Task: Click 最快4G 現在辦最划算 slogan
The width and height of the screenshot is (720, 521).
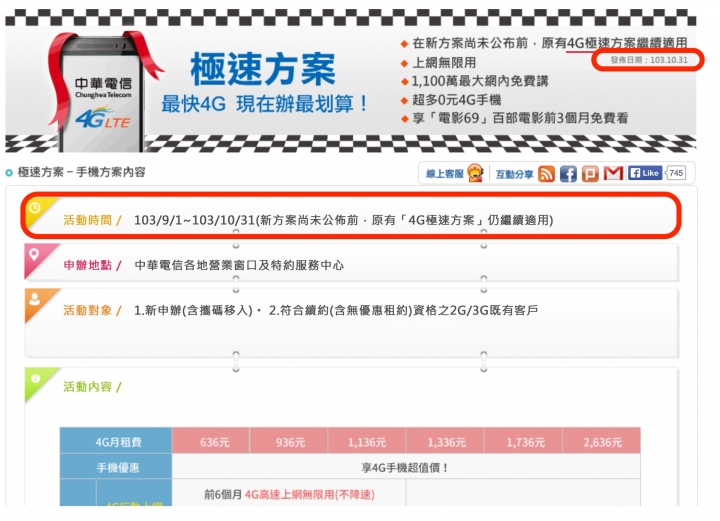Action: pos(264,104)
